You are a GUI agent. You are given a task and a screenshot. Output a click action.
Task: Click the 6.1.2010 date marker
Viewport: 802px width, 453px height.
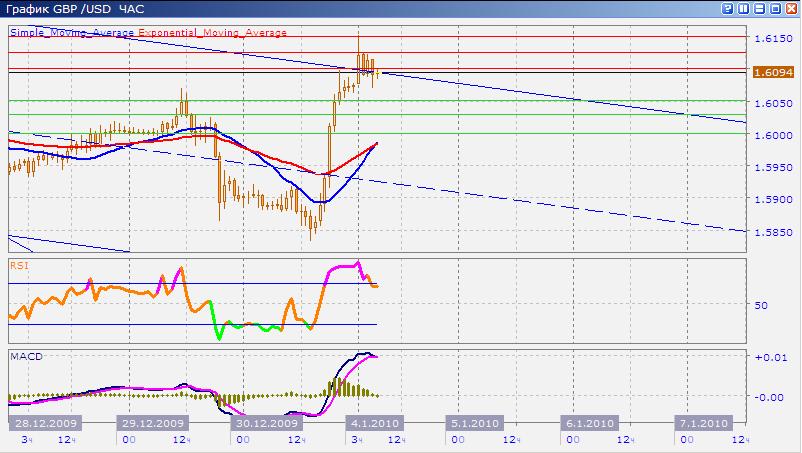pyautogui.click(x=587, y=423)
